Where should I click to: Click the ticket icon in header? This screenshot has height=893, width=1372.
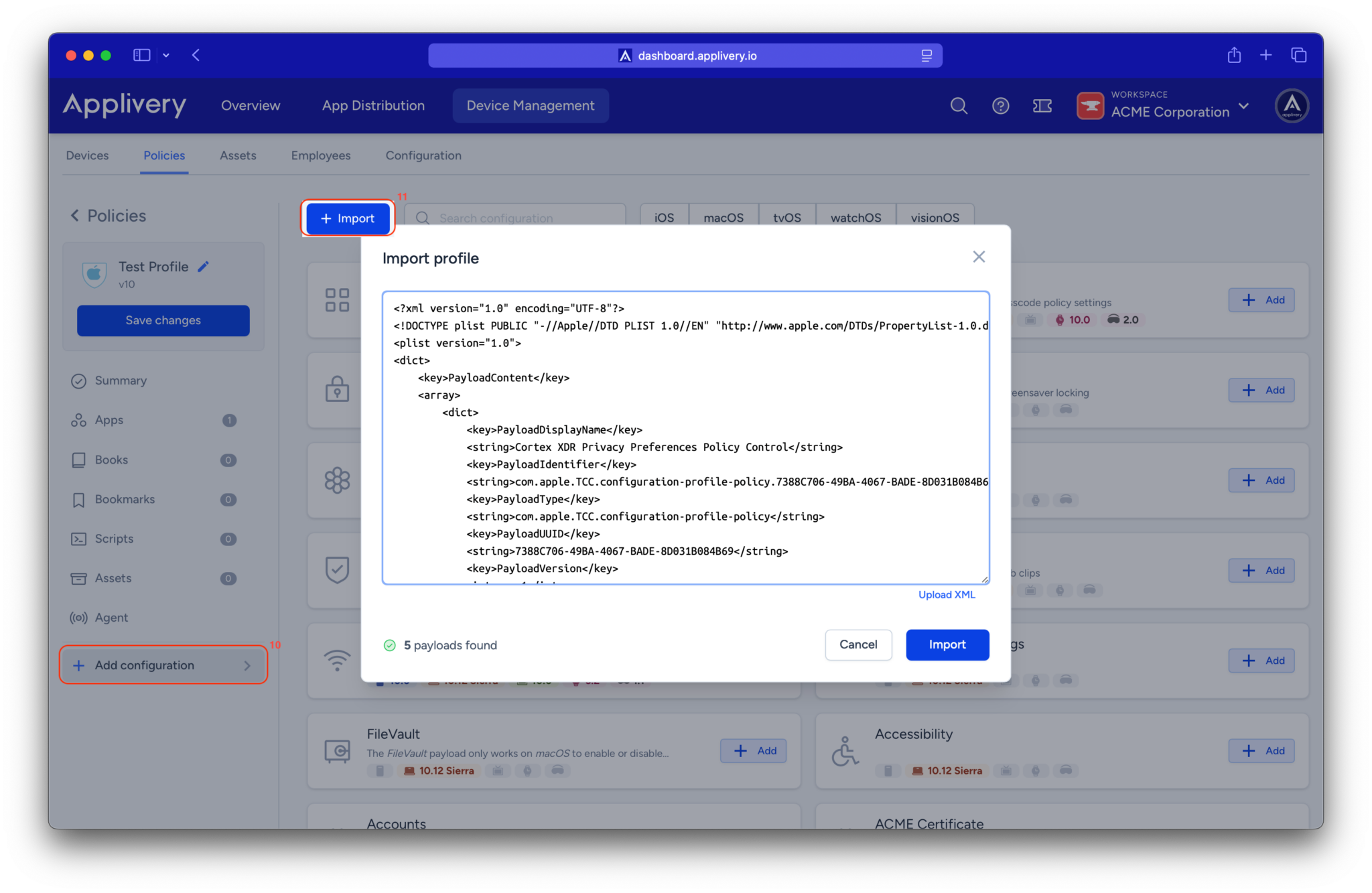[1042, 106]
